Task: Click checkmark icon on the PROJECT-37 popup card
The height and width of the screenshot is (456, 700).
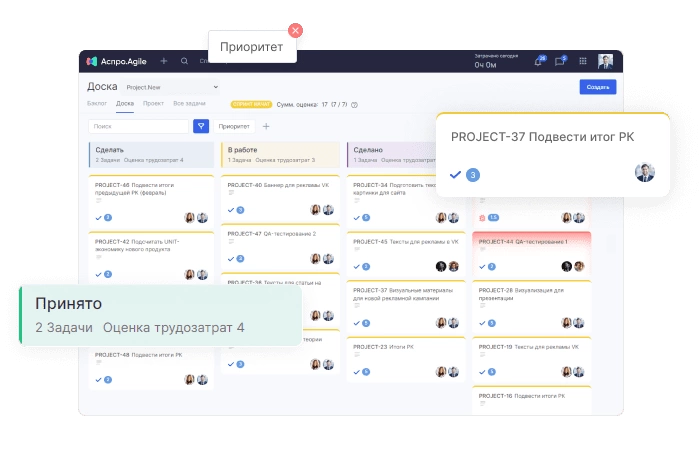Action: coord(455,175)
